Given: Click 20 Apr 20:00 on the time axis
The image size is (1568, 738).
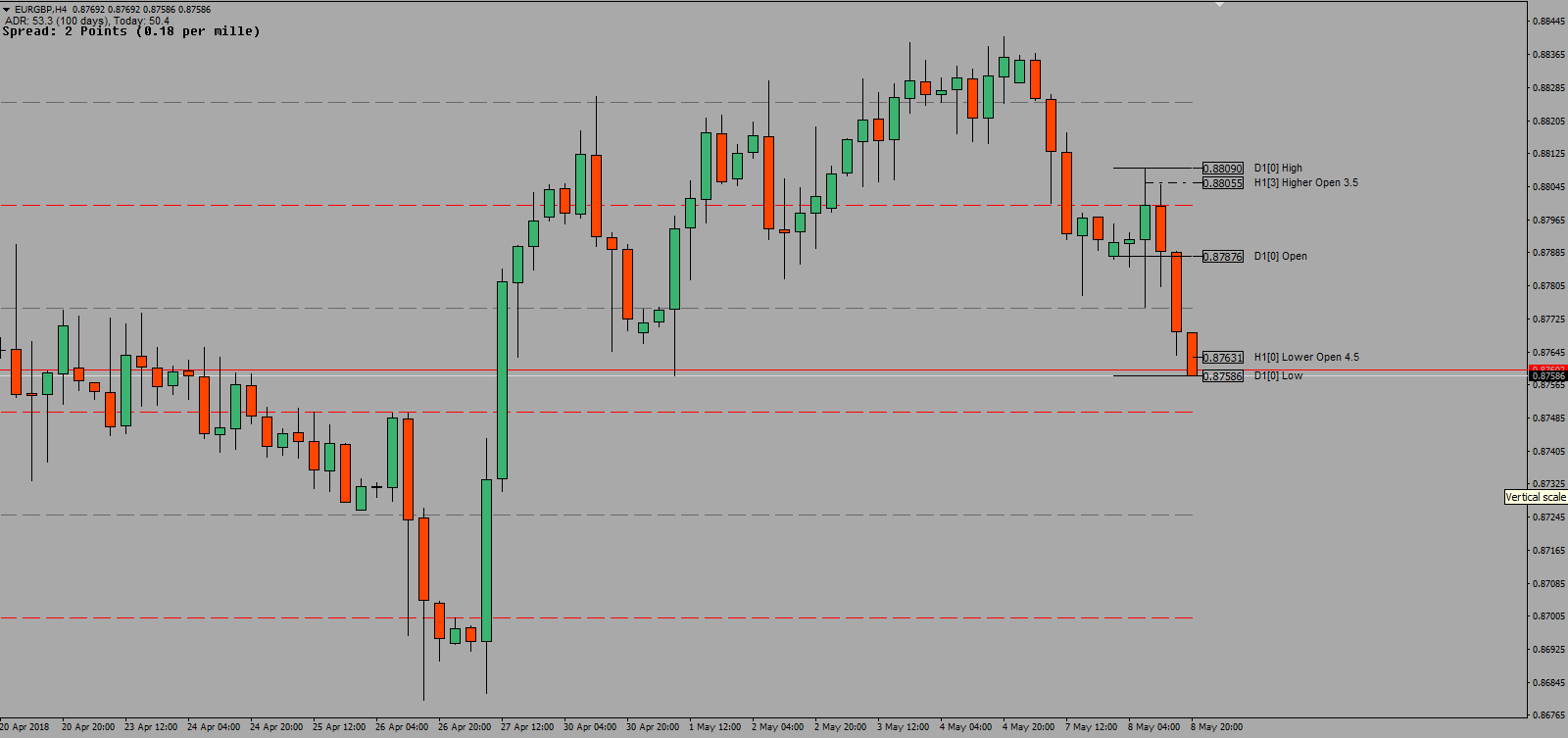Looking at the screenshot, I should tap(88, 727).
